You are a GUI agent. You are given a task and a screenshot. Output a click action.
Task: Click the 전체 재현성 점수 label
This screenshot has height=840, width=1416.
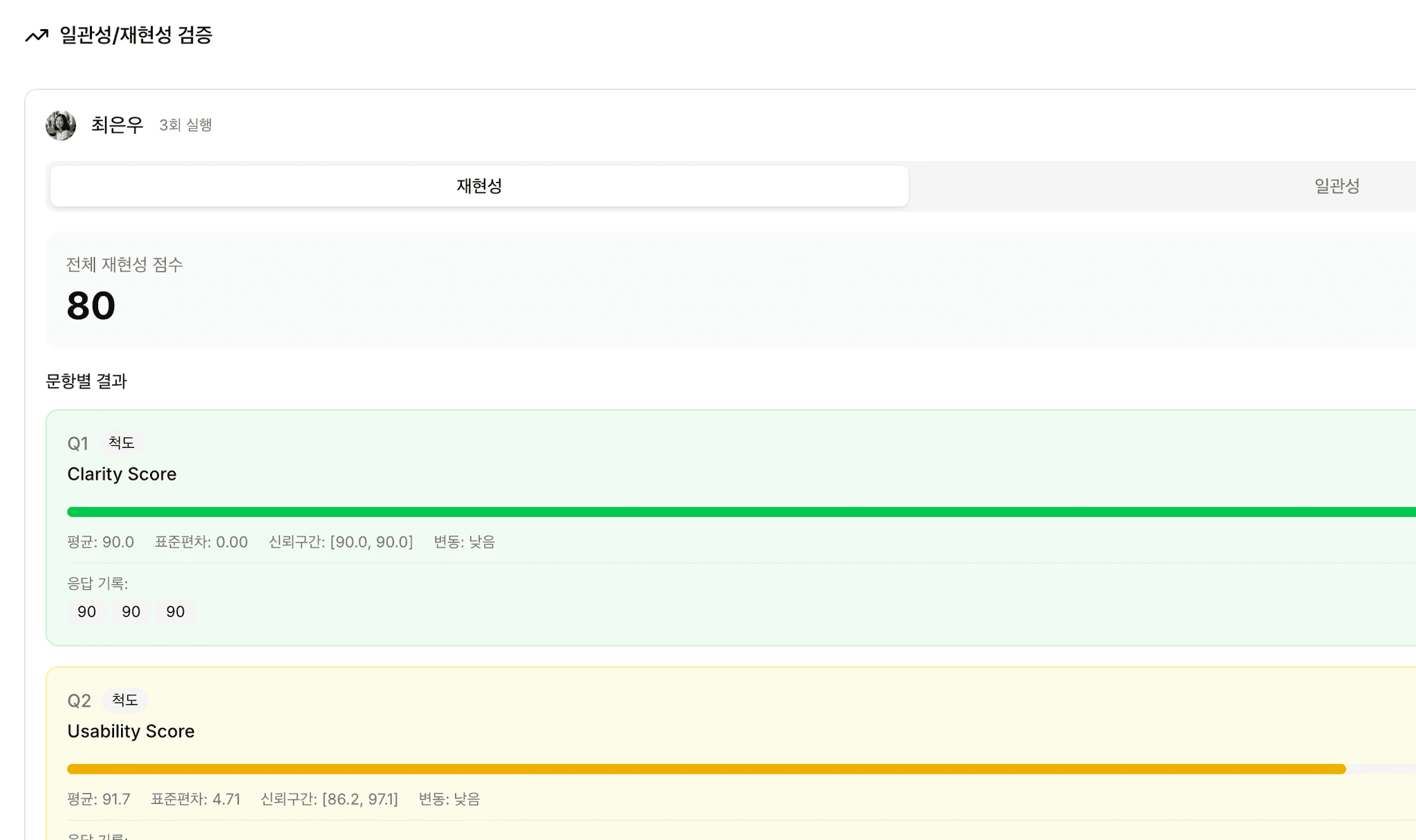pos(124,265)
